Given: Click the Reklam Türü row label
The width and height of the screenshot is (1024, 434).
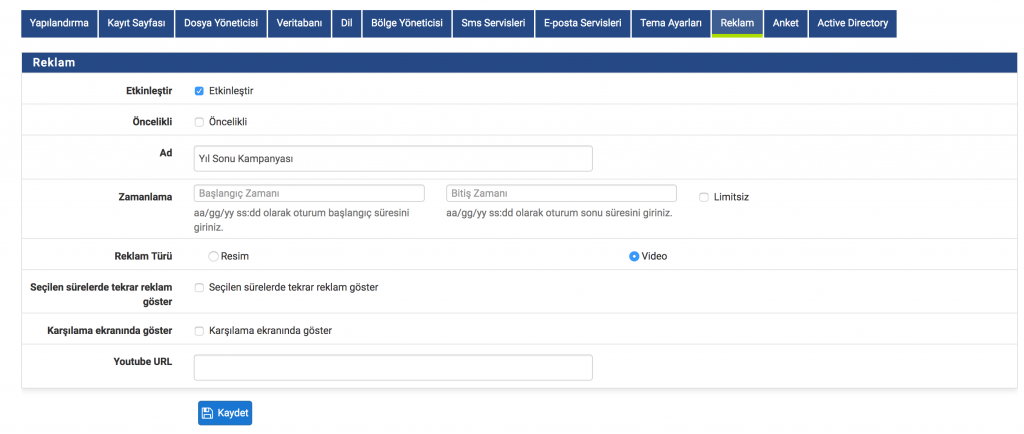Looking at the screenshot, I should point(143,256).
